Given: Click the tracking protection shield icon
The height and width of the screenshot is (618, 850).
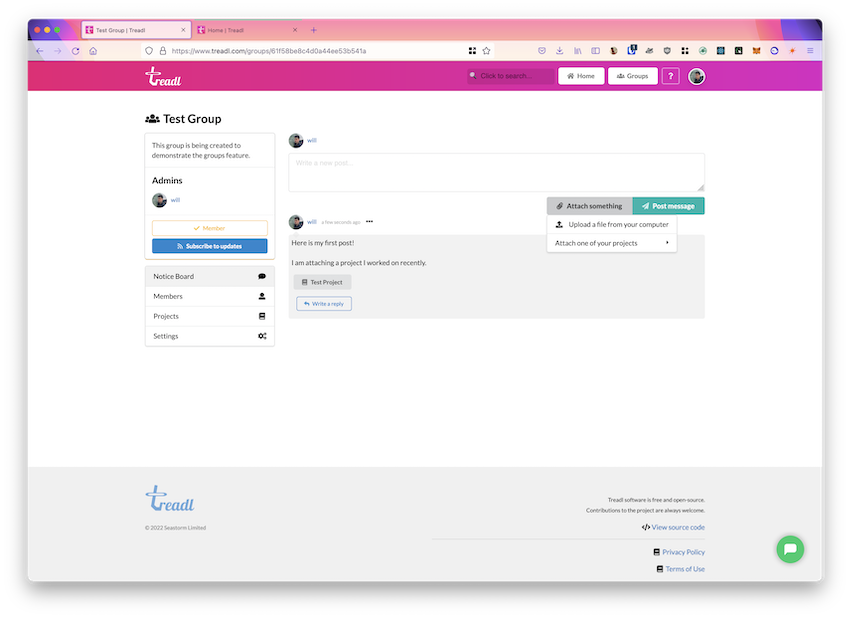Looking at the screenshot, I should pos(149,51).
